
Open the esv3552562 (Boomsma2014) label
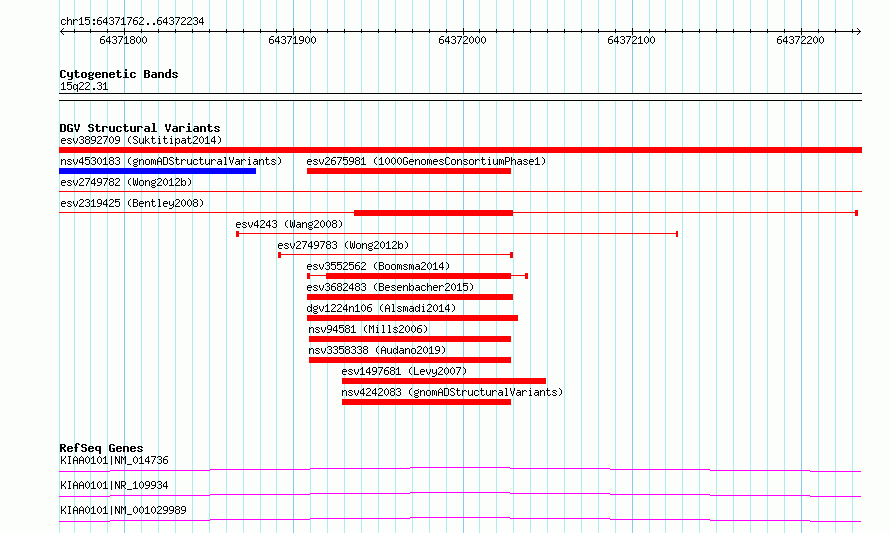378,266
